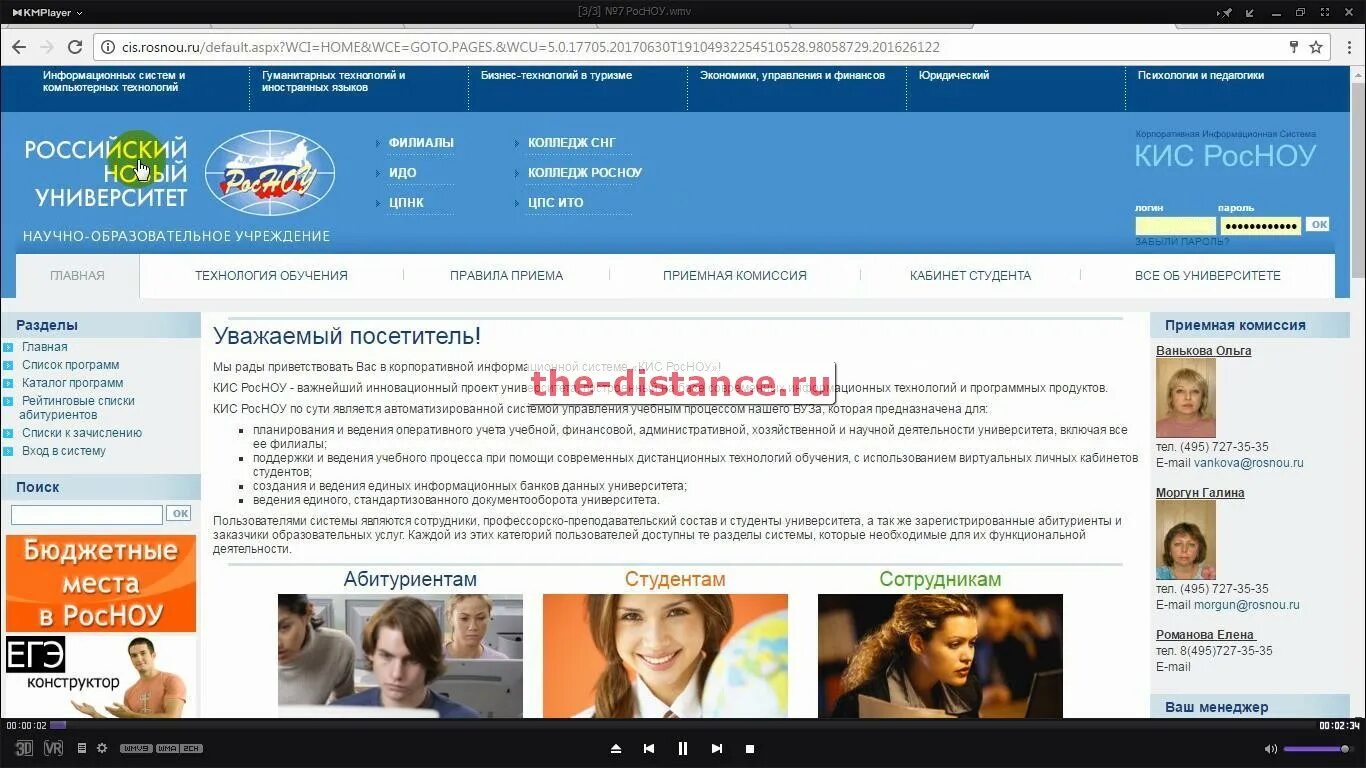Switch to the ПРИЕМНАЯ КОМИССИЯ tab

[735, 275]
